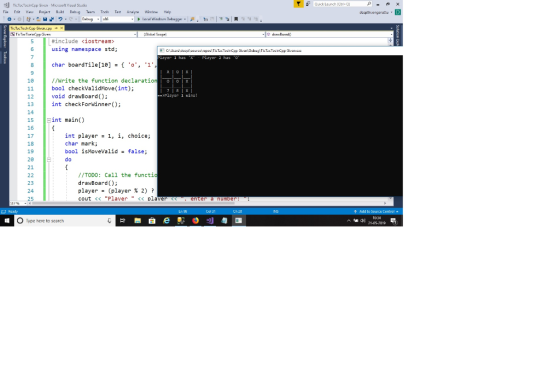This screenshot has width=560, height=373.
Task: Start the Local Windows Debugger
Action: coord(160,19)
